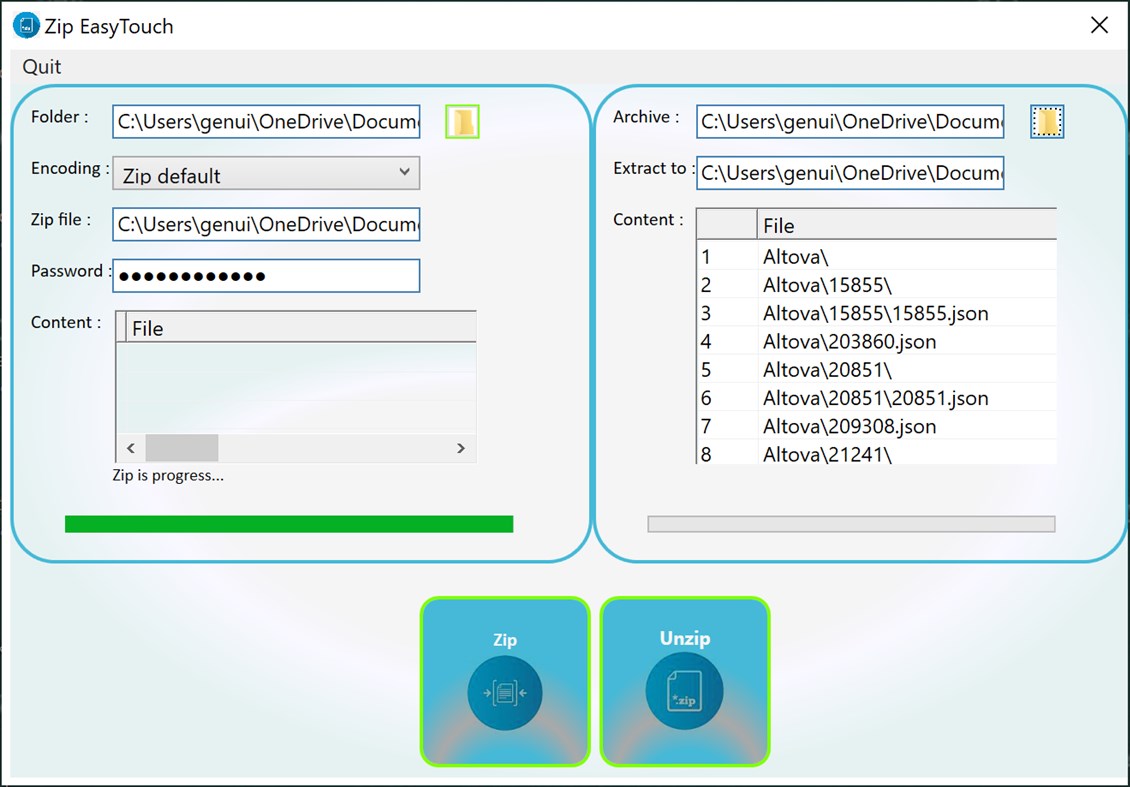1130x787 pixels.
Task: Browse for a folder to compress
Action: click(461, 121)
